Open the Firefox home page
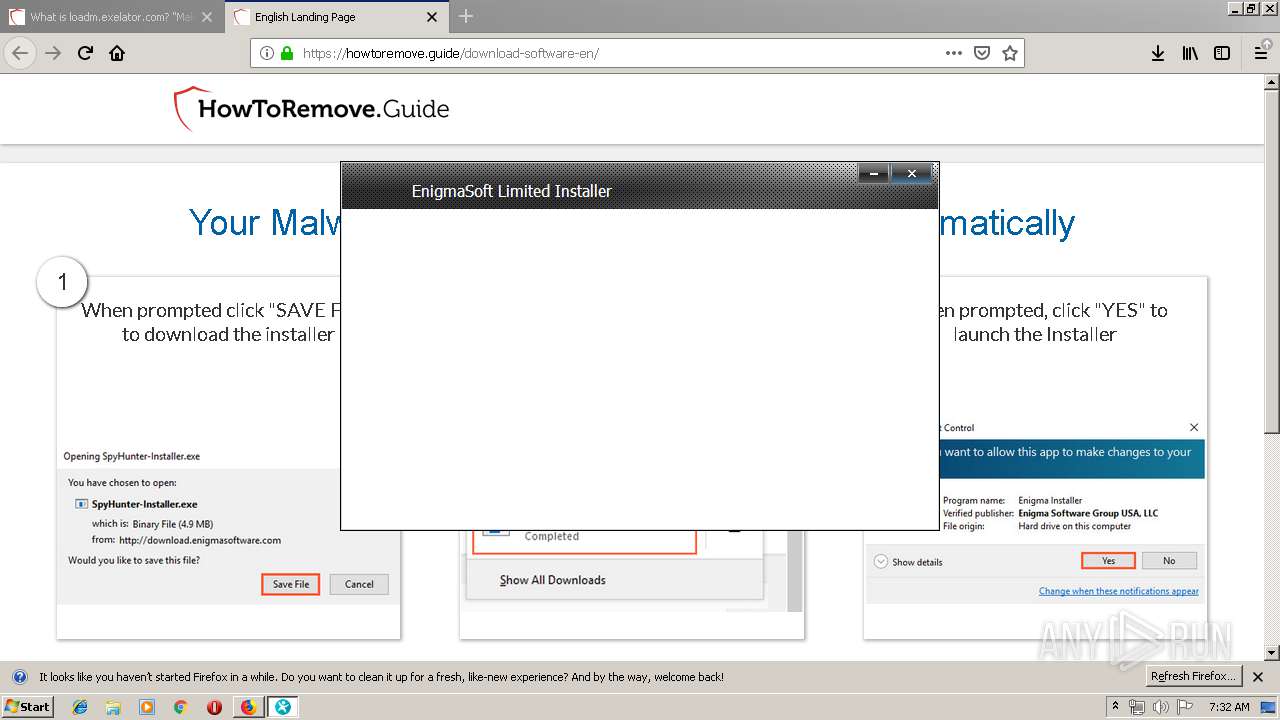This screenshot has width=1280, height=720. click(x=117, y=53)
